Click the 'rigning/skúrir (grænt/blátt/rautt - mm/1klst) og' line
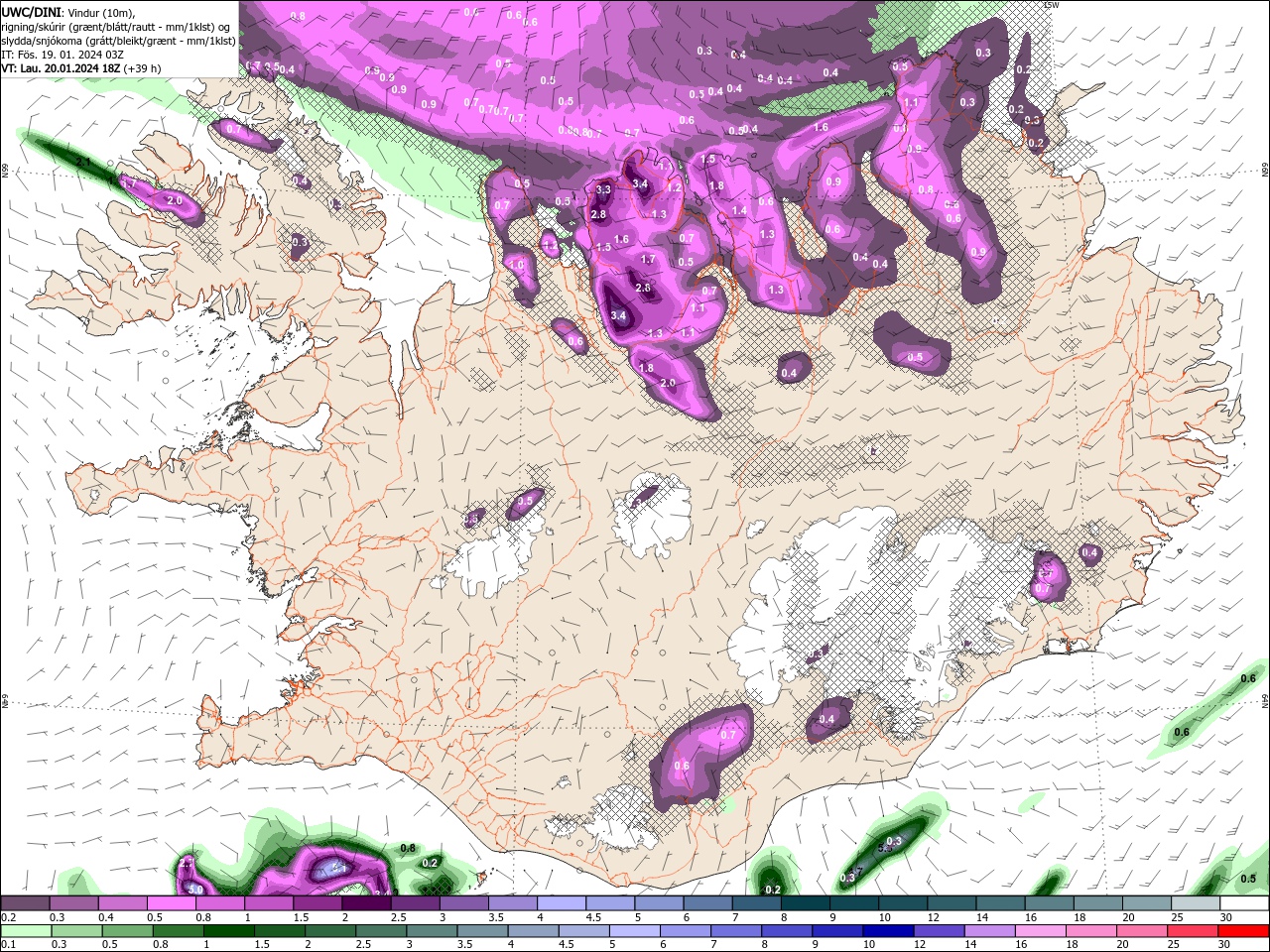The height and width of the screenshot is (952, 1270). pos(116,26)
